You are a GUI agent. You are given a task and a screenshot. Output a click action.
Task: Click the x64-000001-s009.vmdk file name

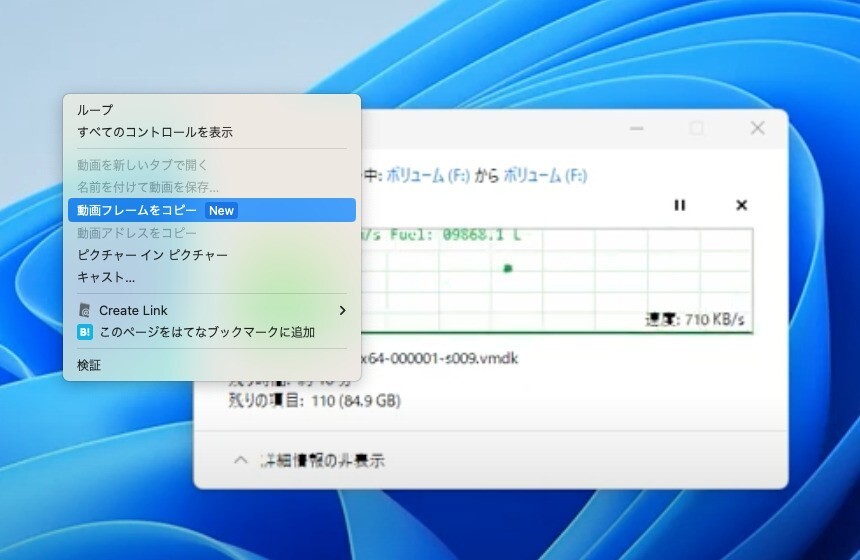(439, 359)
